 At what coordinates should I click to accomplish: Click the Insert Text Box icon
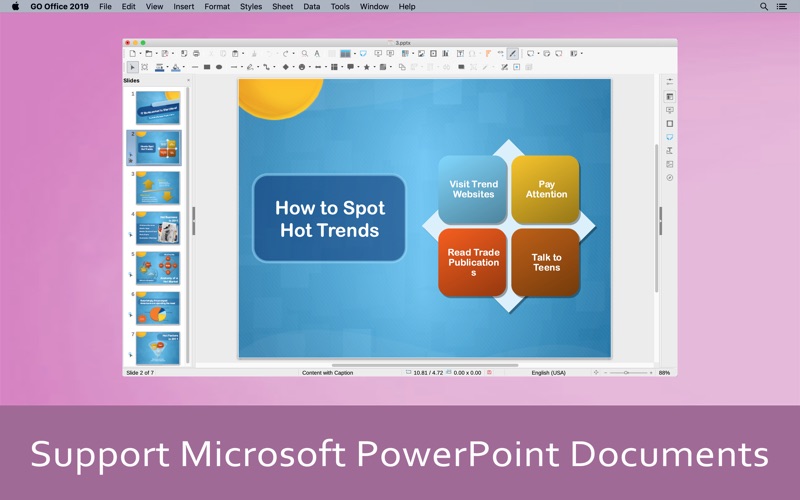[x=460, y=53]
